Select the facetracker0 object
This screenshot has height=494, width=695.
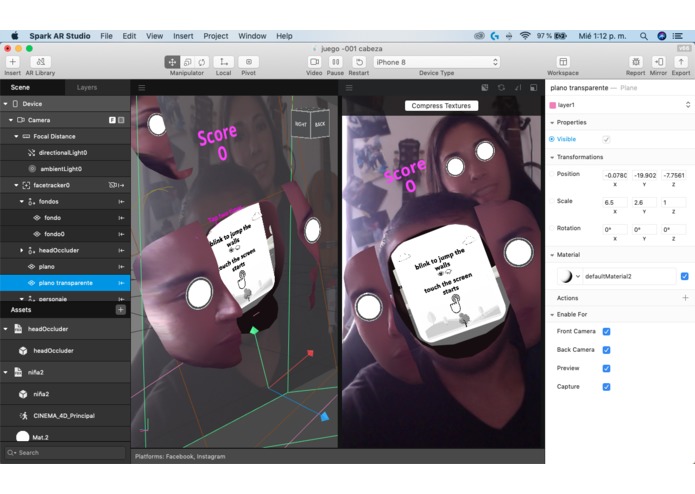65,185
